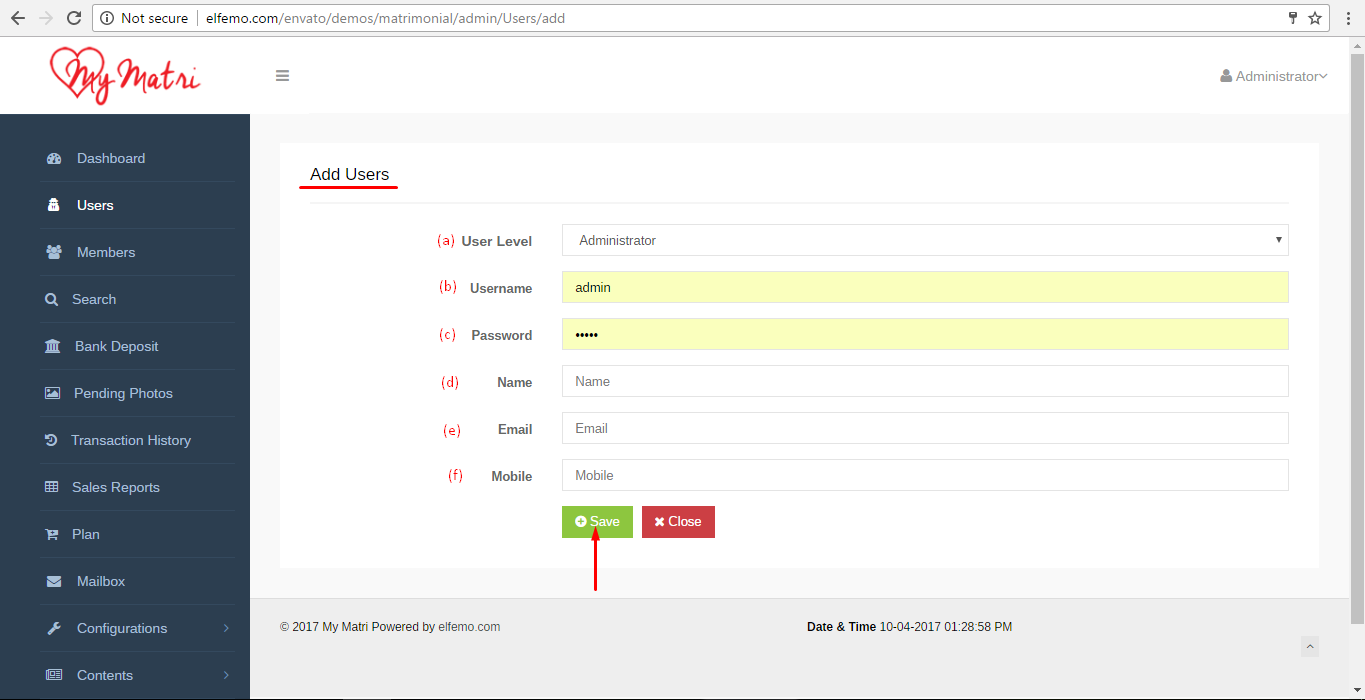This screenshot has height=700, width=1365.
Task: Toggle the sidebar with hamburger icon
Action: click(283, 76)
